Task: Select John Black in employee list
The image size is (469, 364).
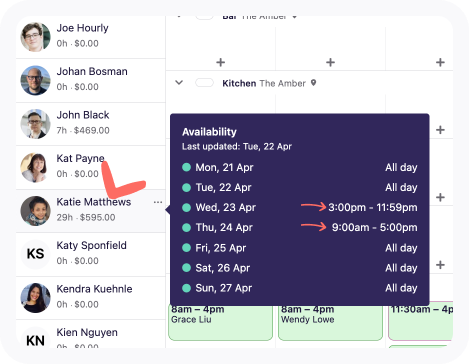Action: coord(91,124)
